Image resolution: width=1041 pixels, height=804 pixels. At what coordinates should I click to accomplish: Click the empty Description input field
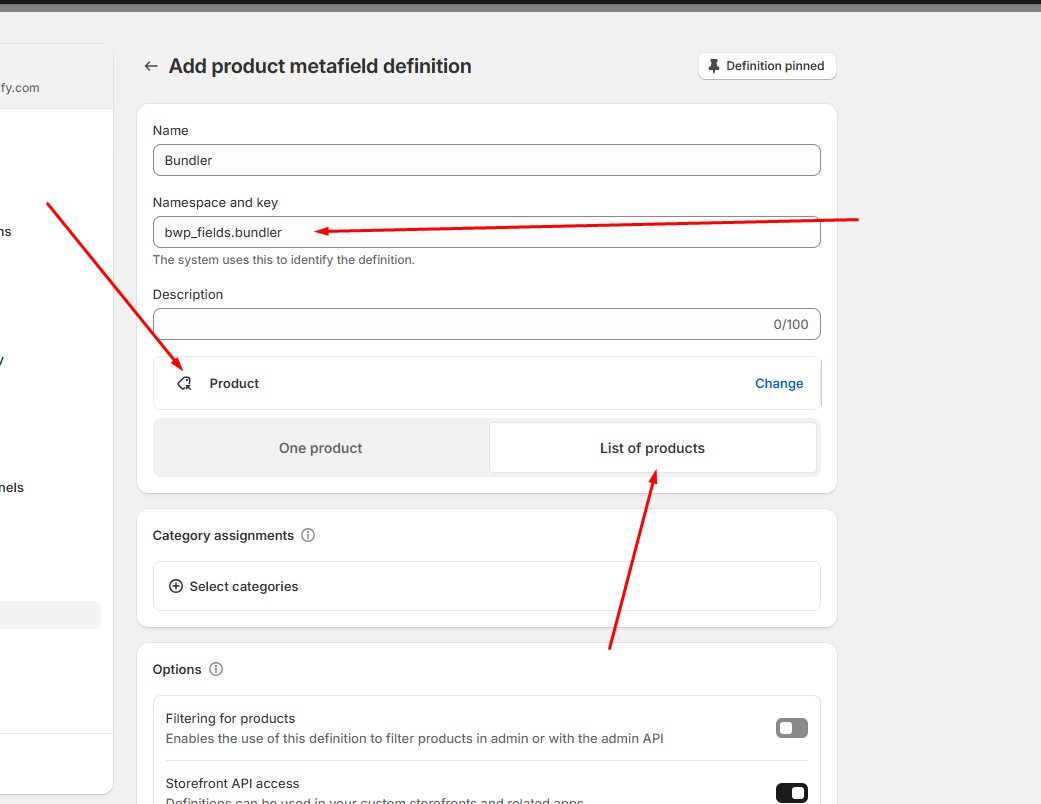460,324
